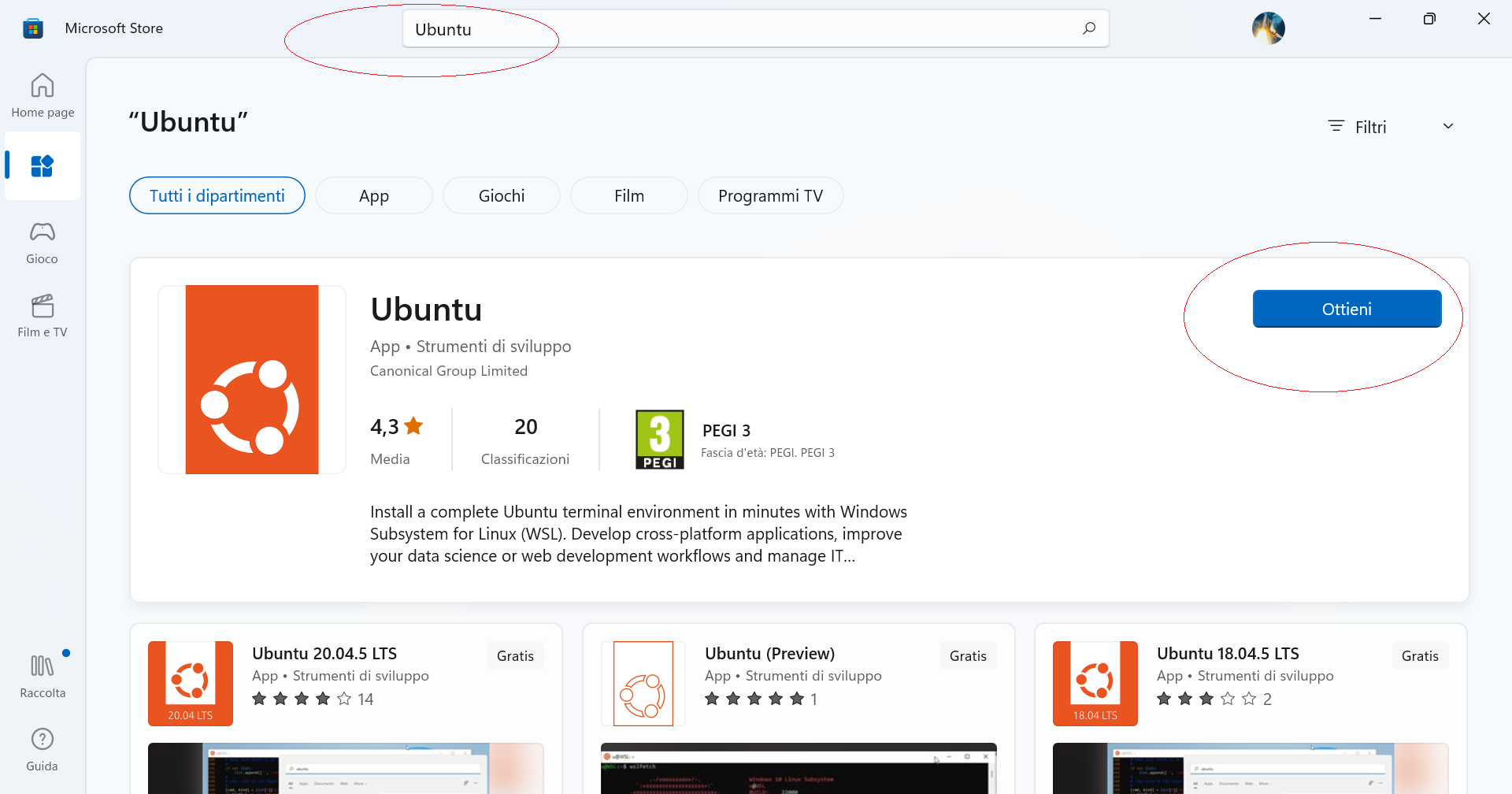Click the search magnifier icon

pyautogui.click(x=1089, y=28)
